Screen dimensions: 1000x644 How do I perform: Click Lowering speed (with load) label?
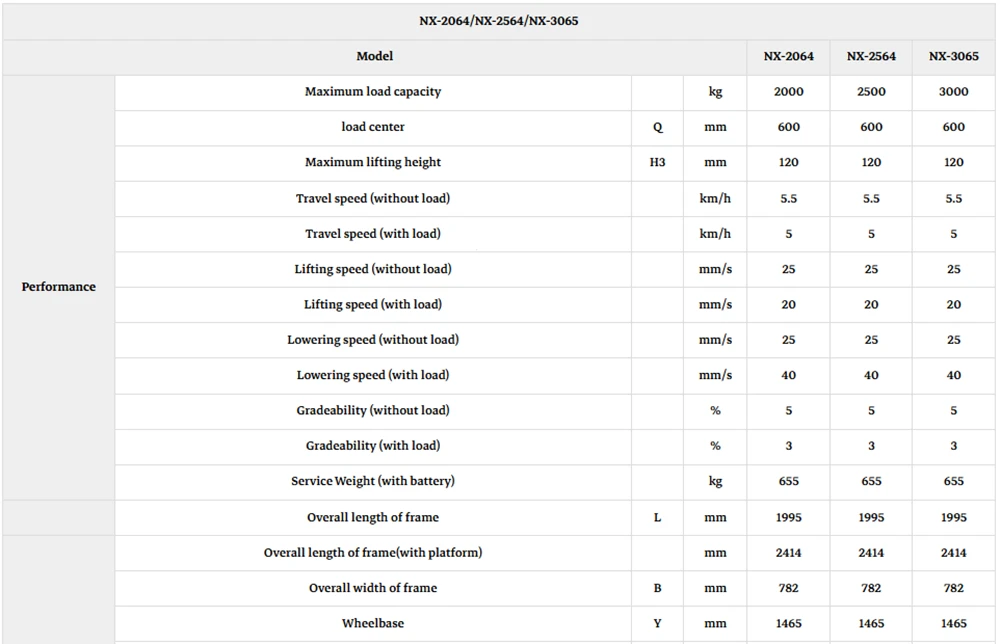[373, 375]
